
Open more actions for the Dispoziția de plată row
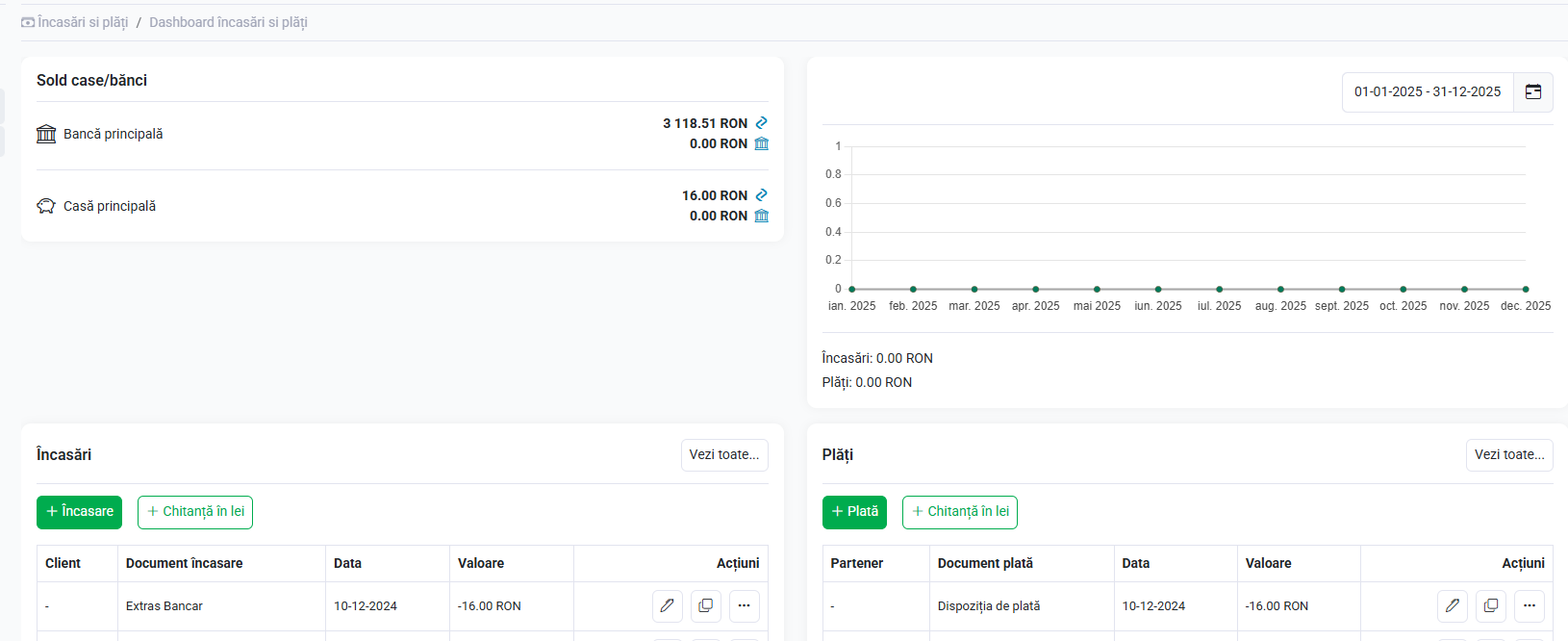(1530, 606)
